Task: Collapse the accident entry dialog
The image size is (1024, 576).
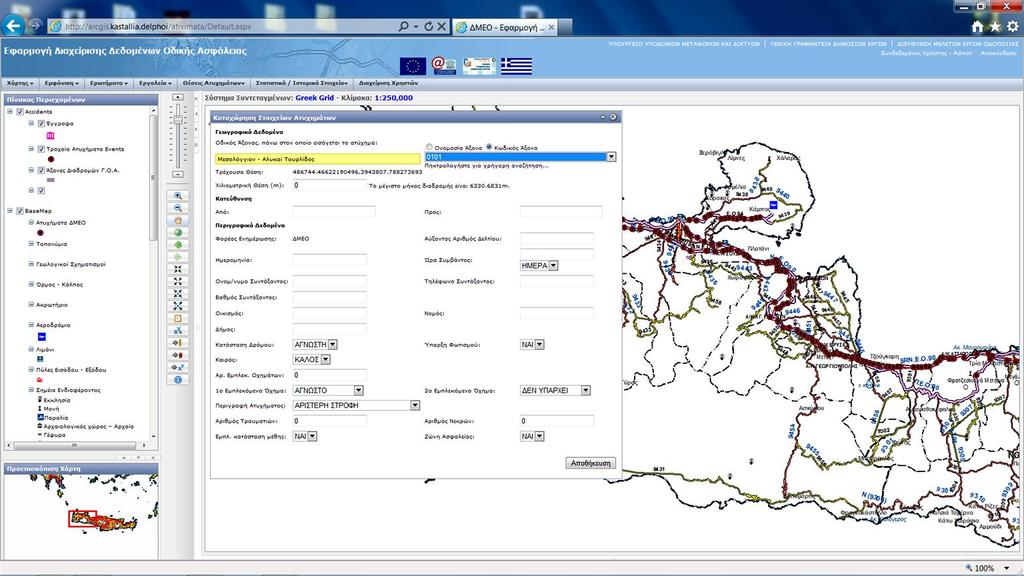Action: click(603, 117)
